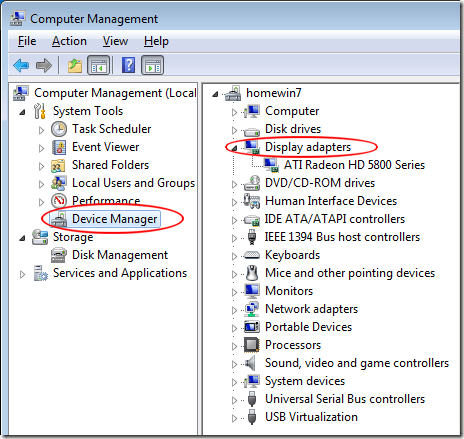
Task: Click the Disk Management icon
Action: click(59, 255)
